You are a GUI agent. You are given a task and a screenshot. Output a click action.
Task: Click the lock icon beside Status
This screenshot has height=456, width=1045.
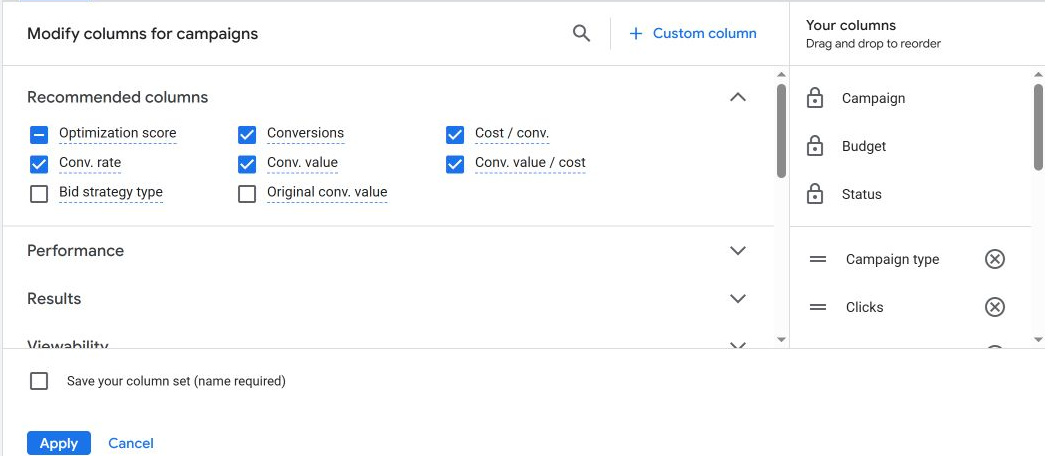(x=814, y=194)
